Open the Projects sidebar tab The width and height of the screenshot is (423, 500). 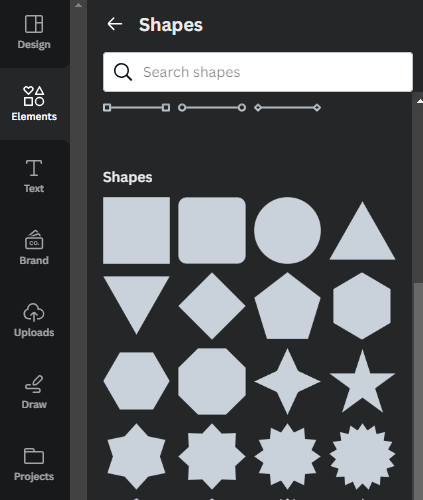[34, 464]
